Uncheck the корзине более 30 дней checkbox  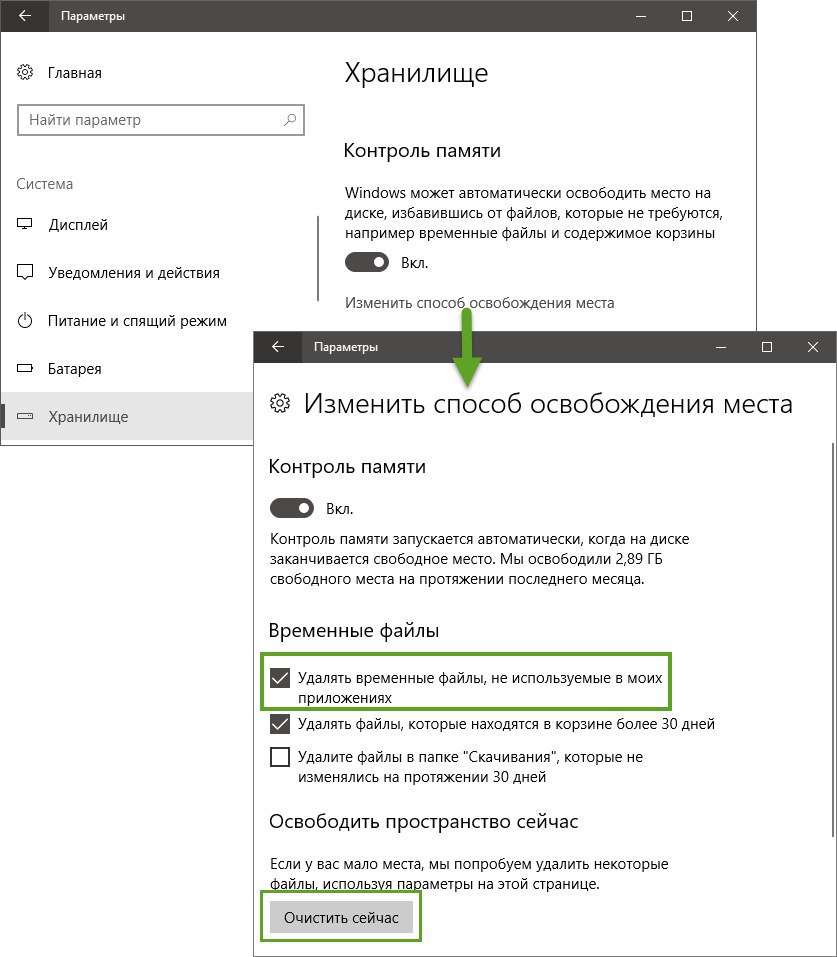click(x=280, y=724)
